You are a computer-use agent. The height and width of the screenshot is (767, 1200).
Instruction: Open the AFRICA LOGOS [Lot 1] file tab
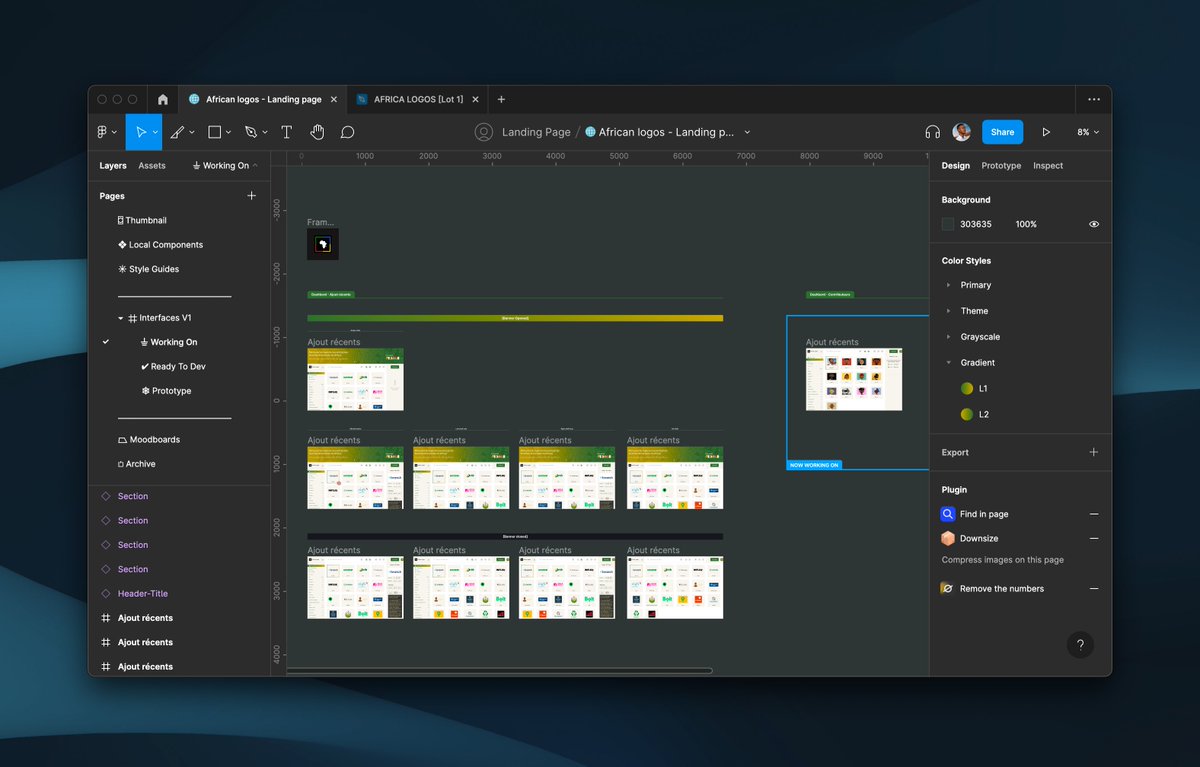pos(418,99)
